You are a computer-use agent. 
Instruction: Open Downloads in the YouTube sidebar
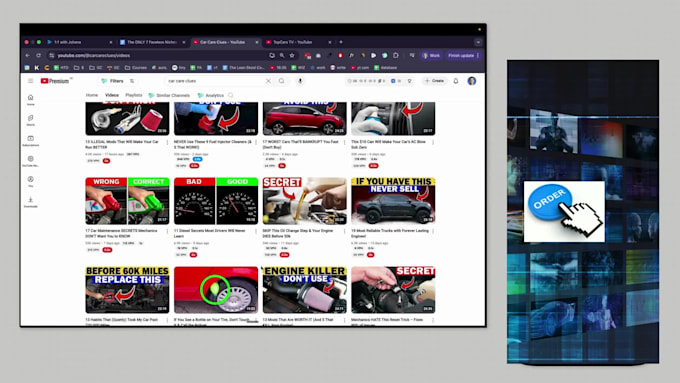(30, 202)
